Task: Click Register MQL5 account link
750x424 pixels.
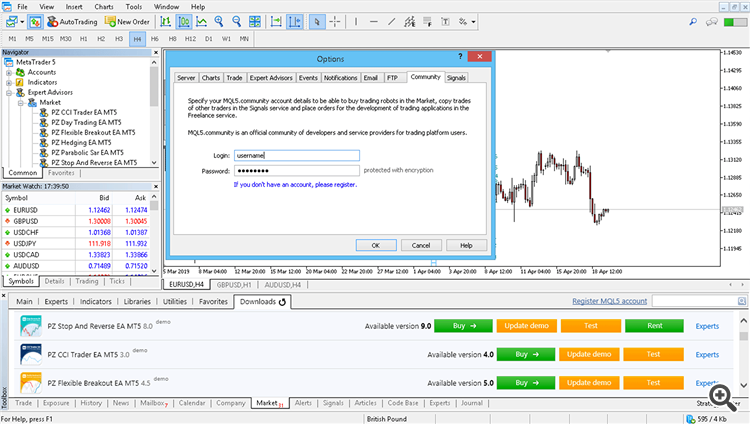Action: [609, 301]
